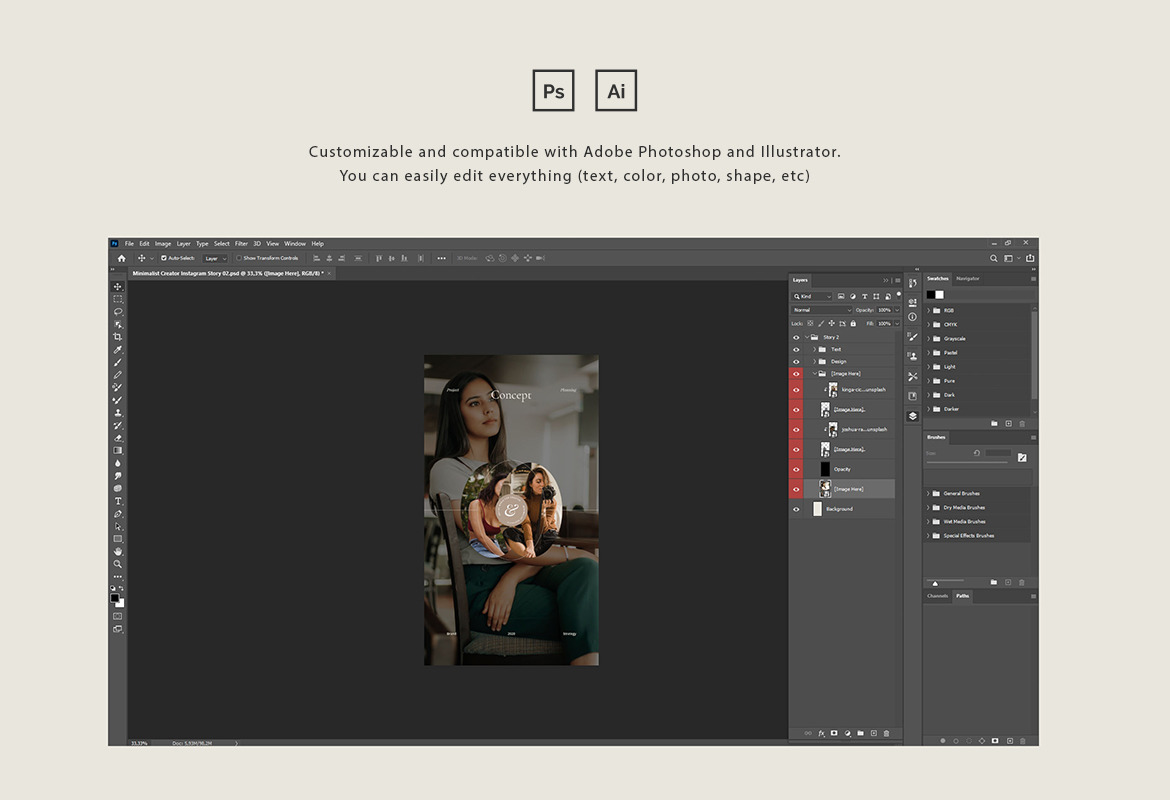Hide the kinga-cic unsplash layer
The width and height of the screenshot is (1170, 800).
pyautogui.click(x=796, y=390)
